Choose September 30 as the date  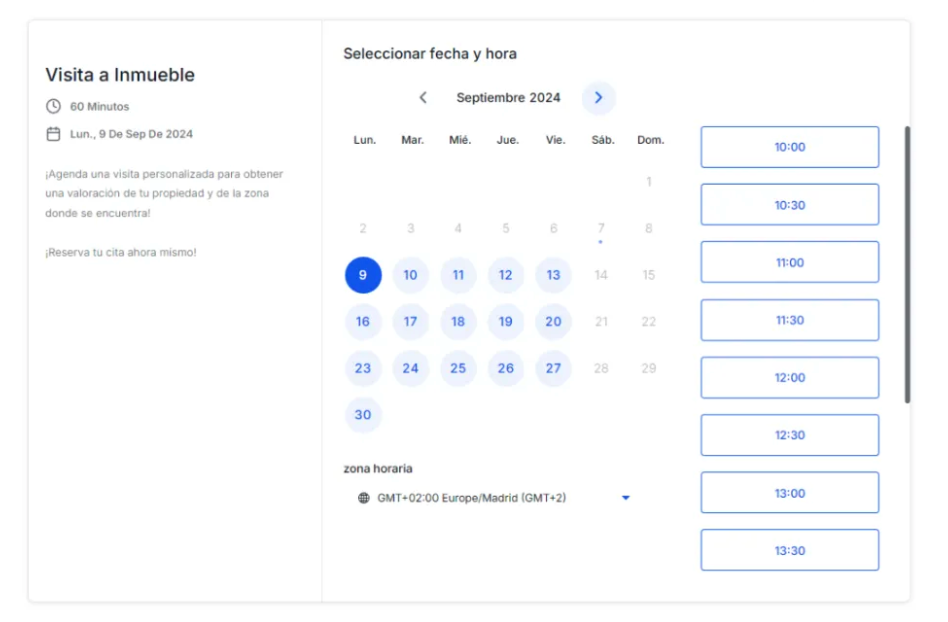click(363, 415)
